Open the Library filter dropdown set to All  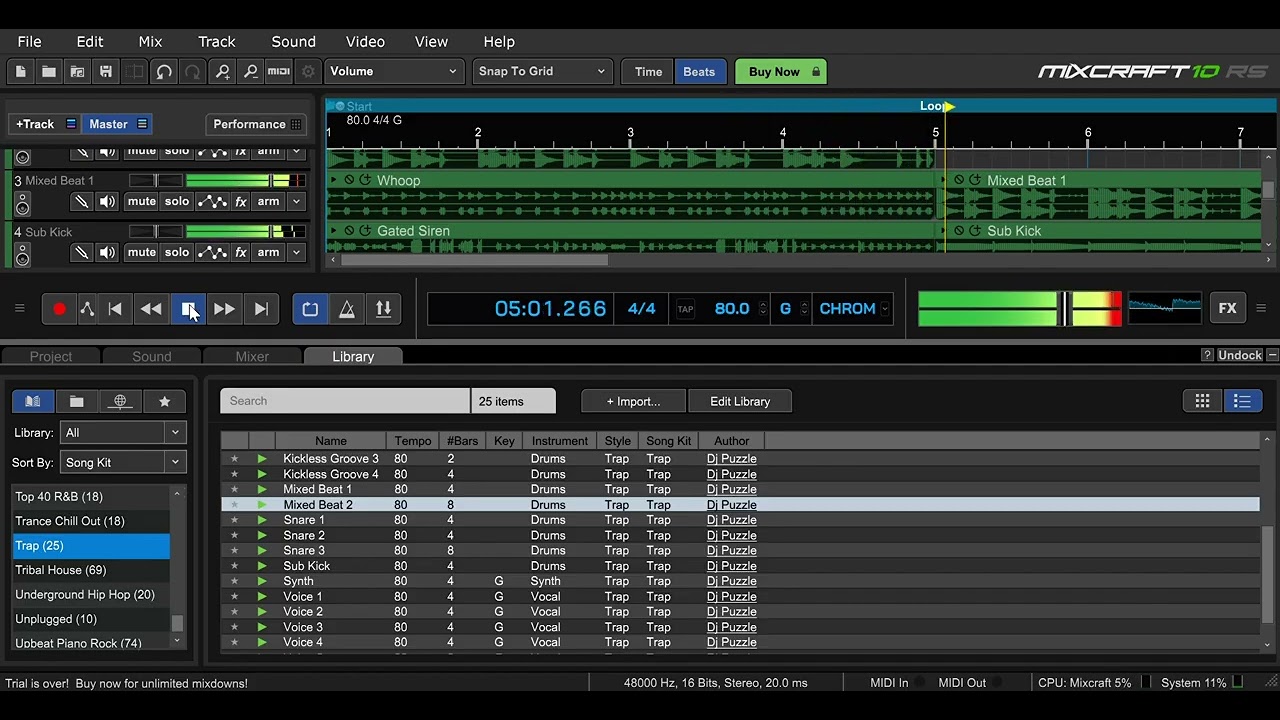click(122, 432)
